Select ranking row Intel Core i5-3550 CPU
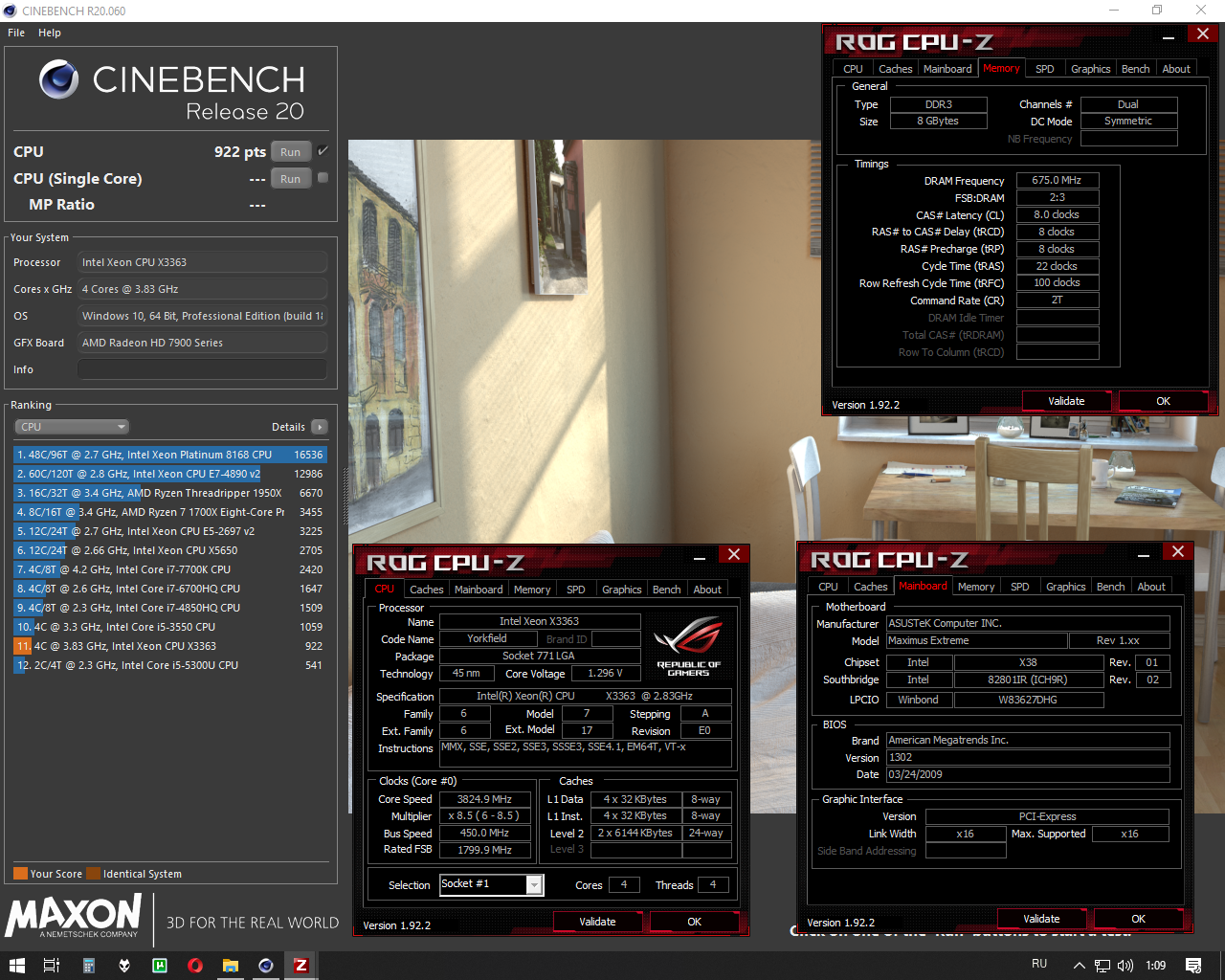Viewport: 1225px width, 980px height. (x=169, y=627)
